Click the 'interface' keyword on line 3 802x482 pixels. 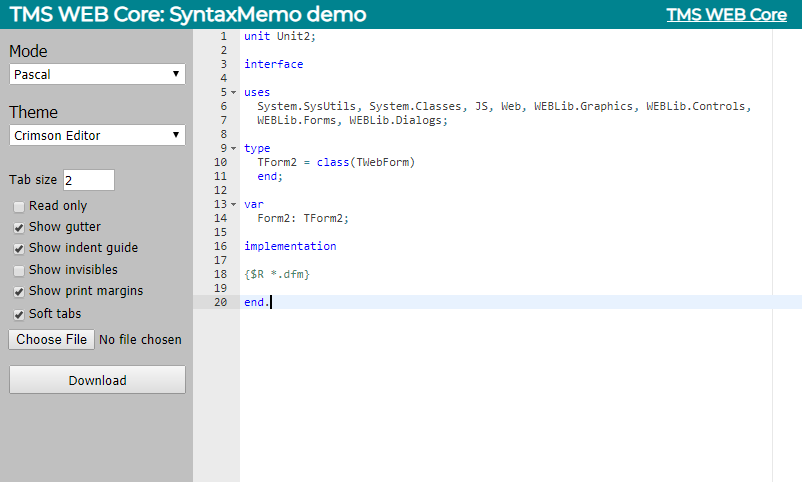(274, 64)
